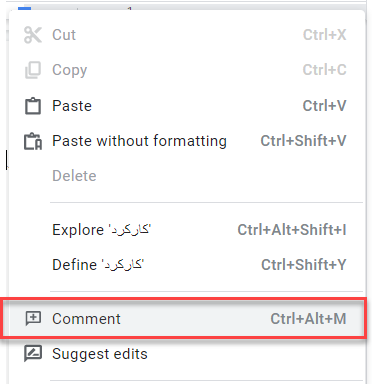This screenshot has width=372, height=384.
Task: Click the Copy duplicate-pages icon
Action: tap(33, 70)
